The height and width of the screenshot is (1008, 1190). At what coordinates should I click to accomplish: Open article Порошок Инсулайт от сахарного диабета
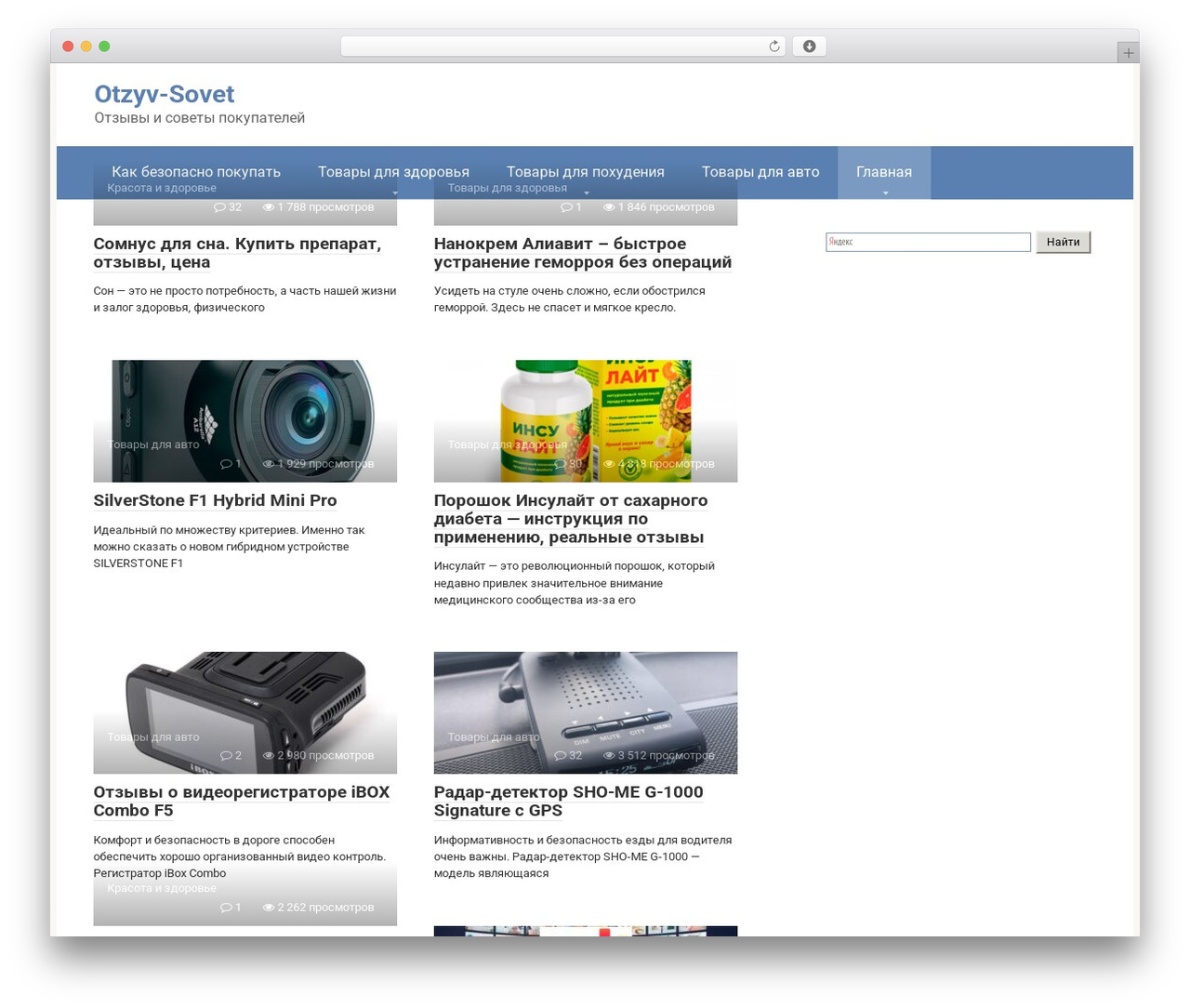click(571, 519)
